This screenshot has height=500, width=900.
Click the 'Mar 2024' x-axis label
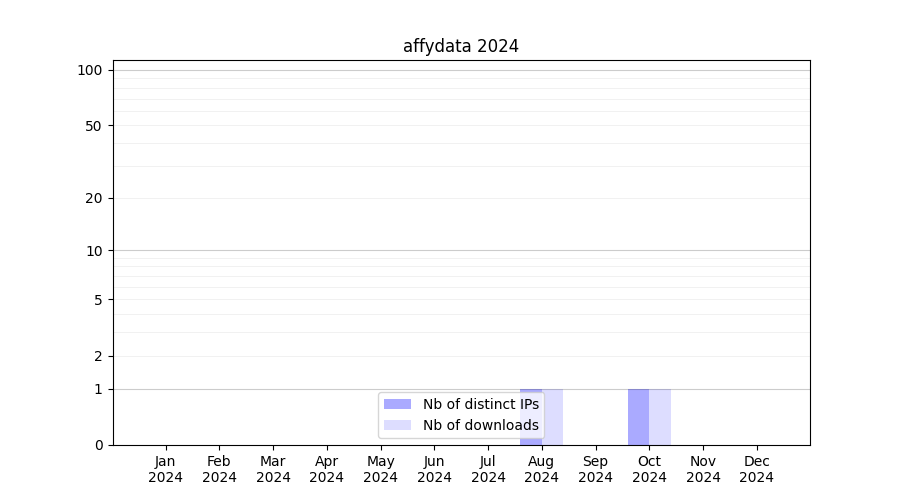(x=273, y=469)
